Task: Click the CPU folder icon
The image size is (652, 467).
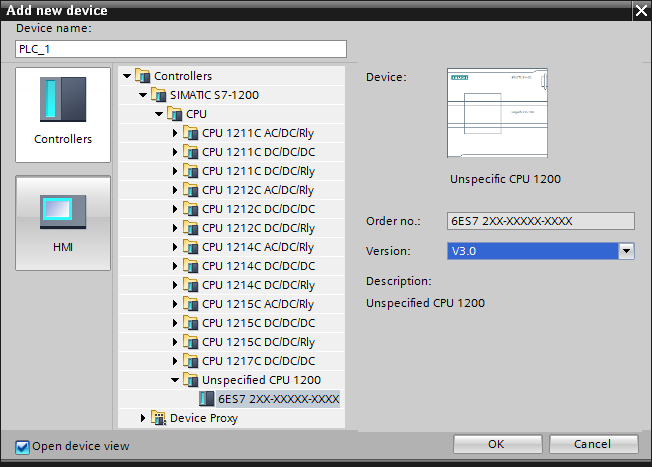Action: click(175, 114)
